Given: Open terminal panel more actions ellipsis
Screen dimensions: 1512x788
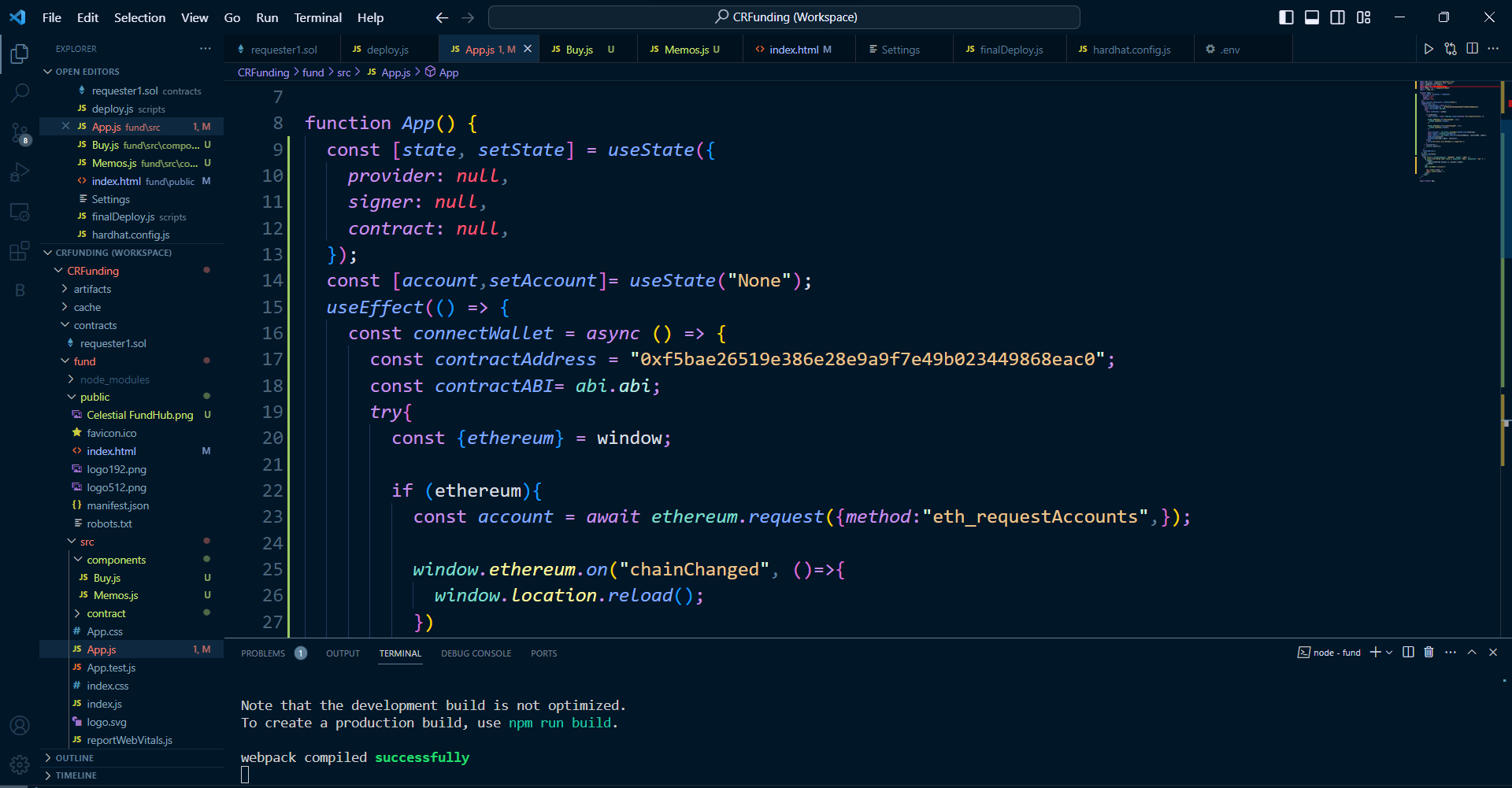Looking at the screenshot, I should (x=1451, y=652).
